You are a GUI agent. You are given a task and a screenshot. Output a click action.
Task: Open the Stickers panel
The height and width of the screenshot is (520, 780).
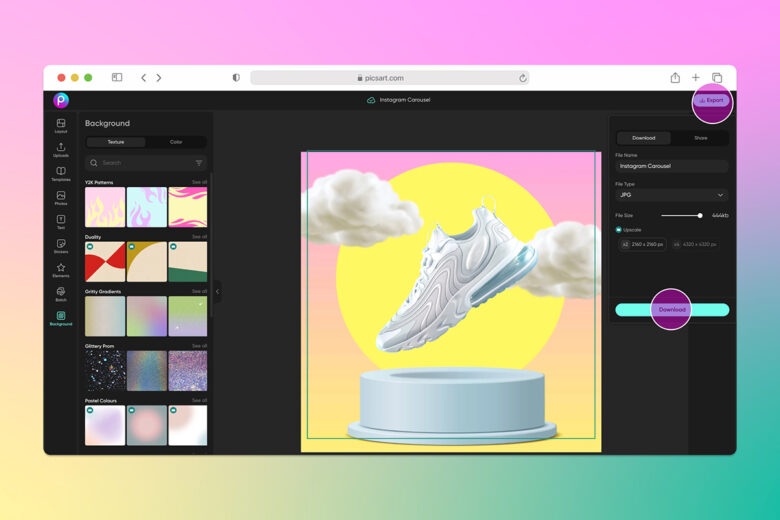coord(61,246)
